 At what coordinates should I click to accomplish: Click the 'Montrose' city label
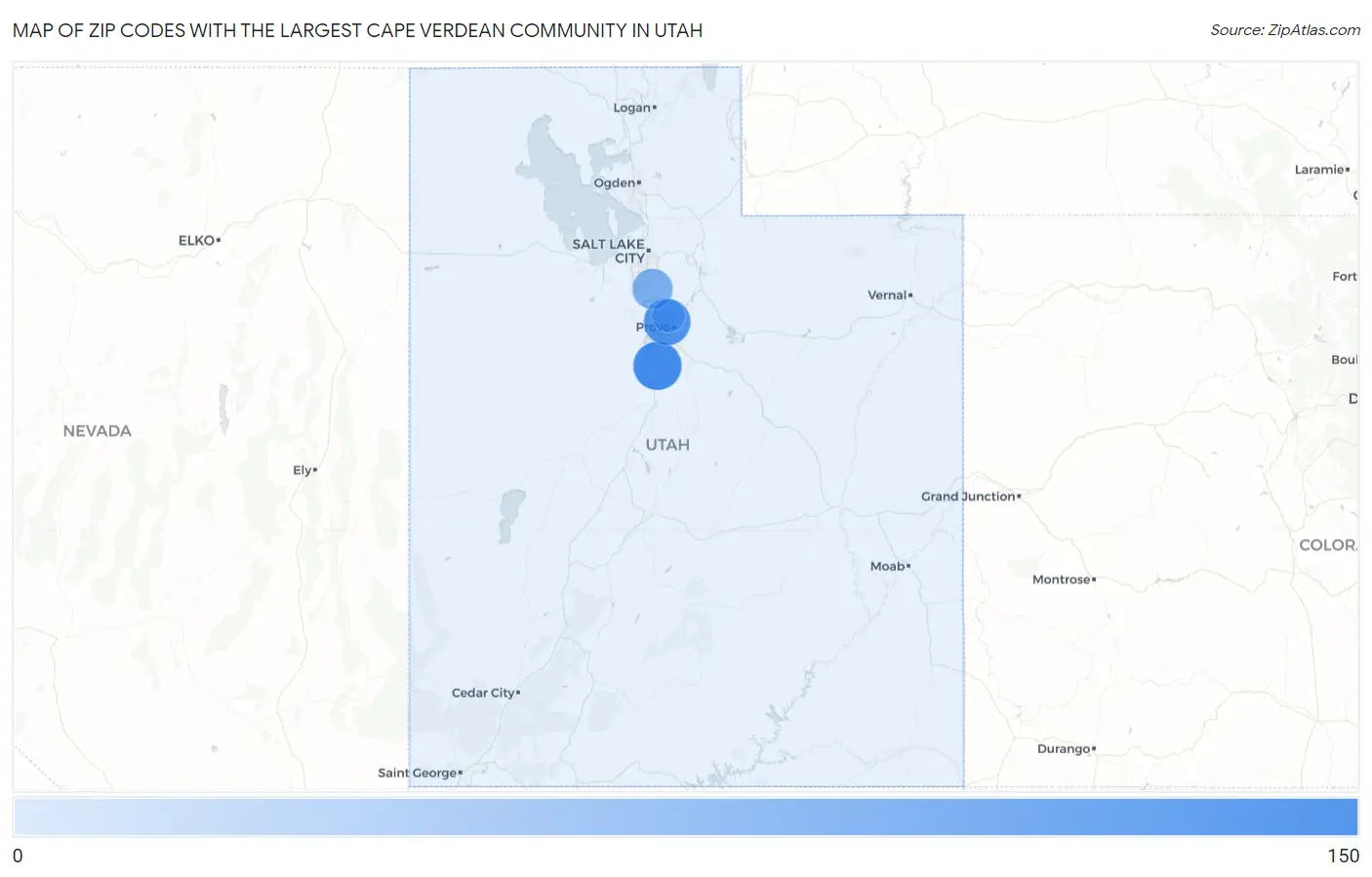point(1064,579)
